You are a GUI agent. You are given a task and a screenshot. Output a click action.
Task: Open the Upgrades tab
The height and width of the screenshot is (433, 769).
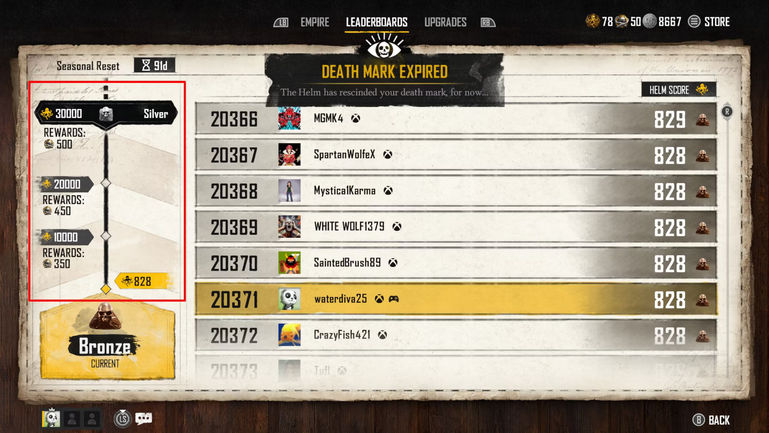pyautogui.click(x=445, y=22)
